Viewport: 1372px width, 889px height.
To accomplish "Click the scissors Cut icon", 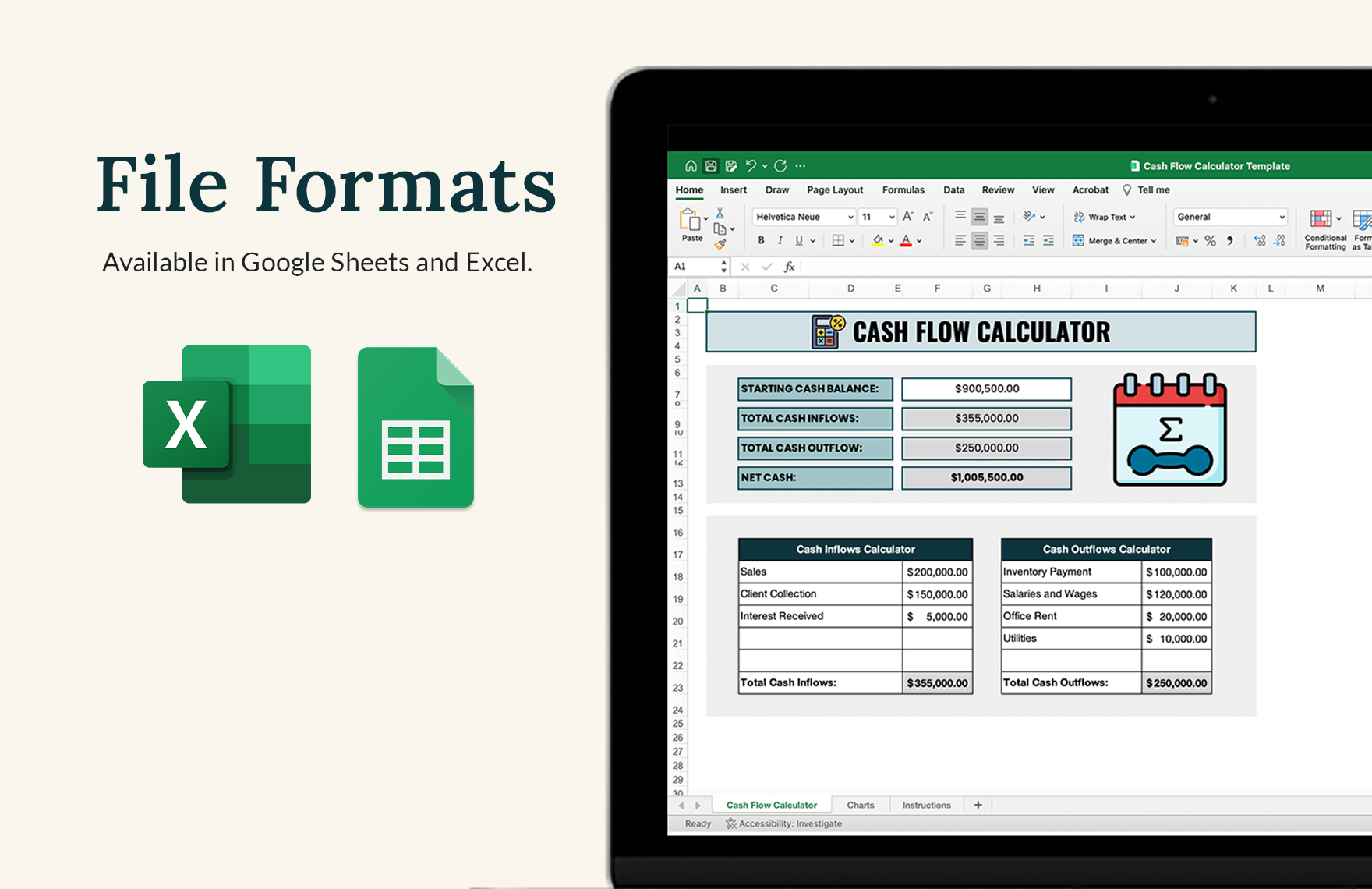I will click(x=721, y=211).
